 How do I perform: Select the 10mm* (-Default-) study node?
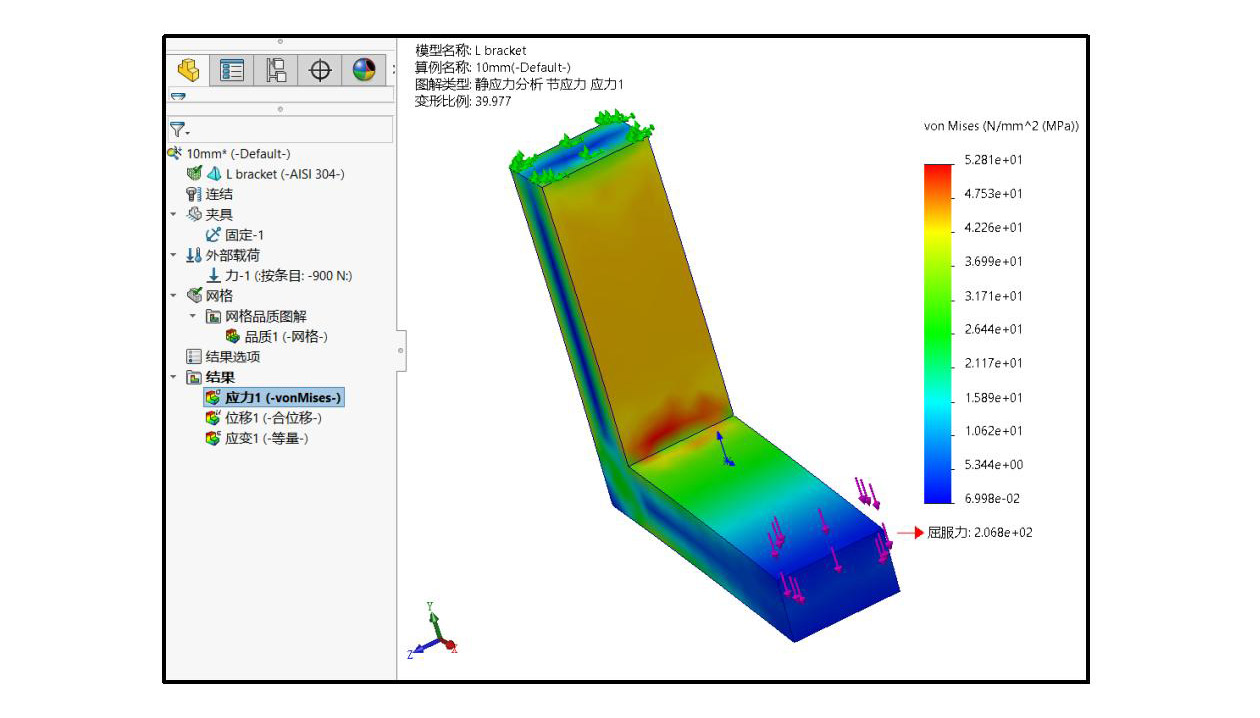point(238,154)
